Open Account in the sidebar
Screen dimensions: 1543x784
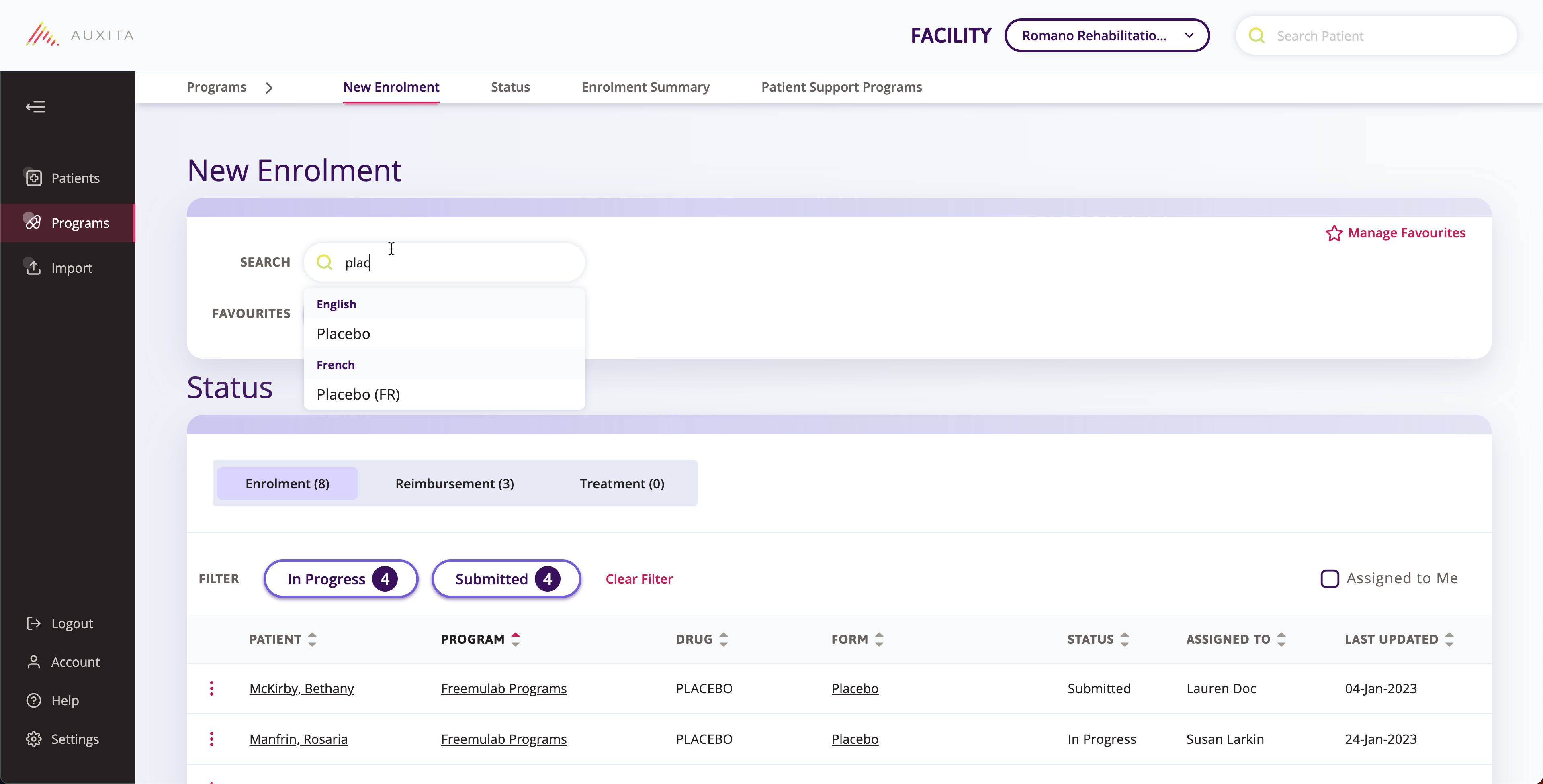point(63,662)
